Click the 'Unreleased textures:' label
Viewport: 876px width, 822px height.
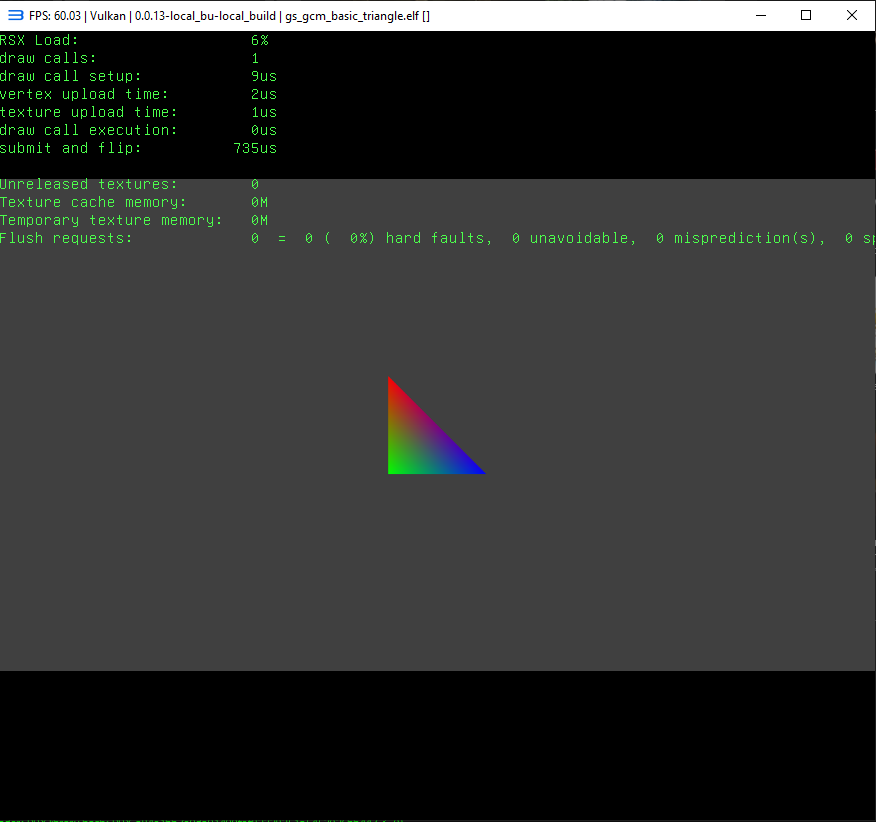tap(88, 184)
